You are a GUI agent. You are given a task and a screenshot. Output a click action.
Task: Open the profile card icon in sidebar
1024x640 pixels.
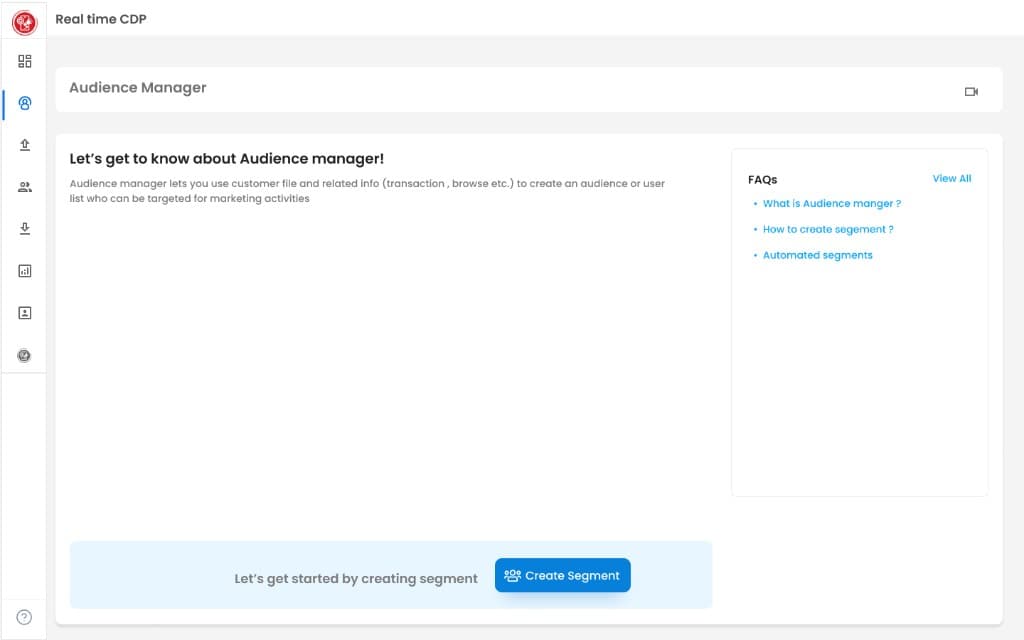pyautogui.click(x=25, y=313)
